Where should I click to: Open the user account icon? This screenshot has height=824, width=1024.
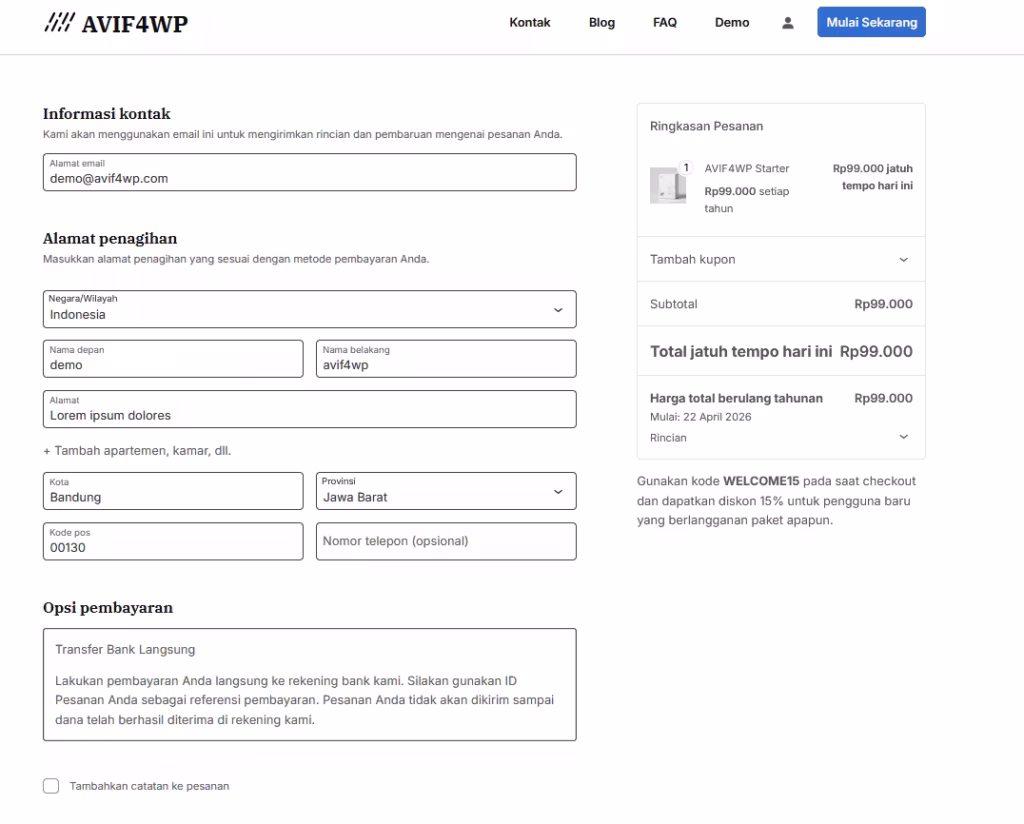pos(788,23)
